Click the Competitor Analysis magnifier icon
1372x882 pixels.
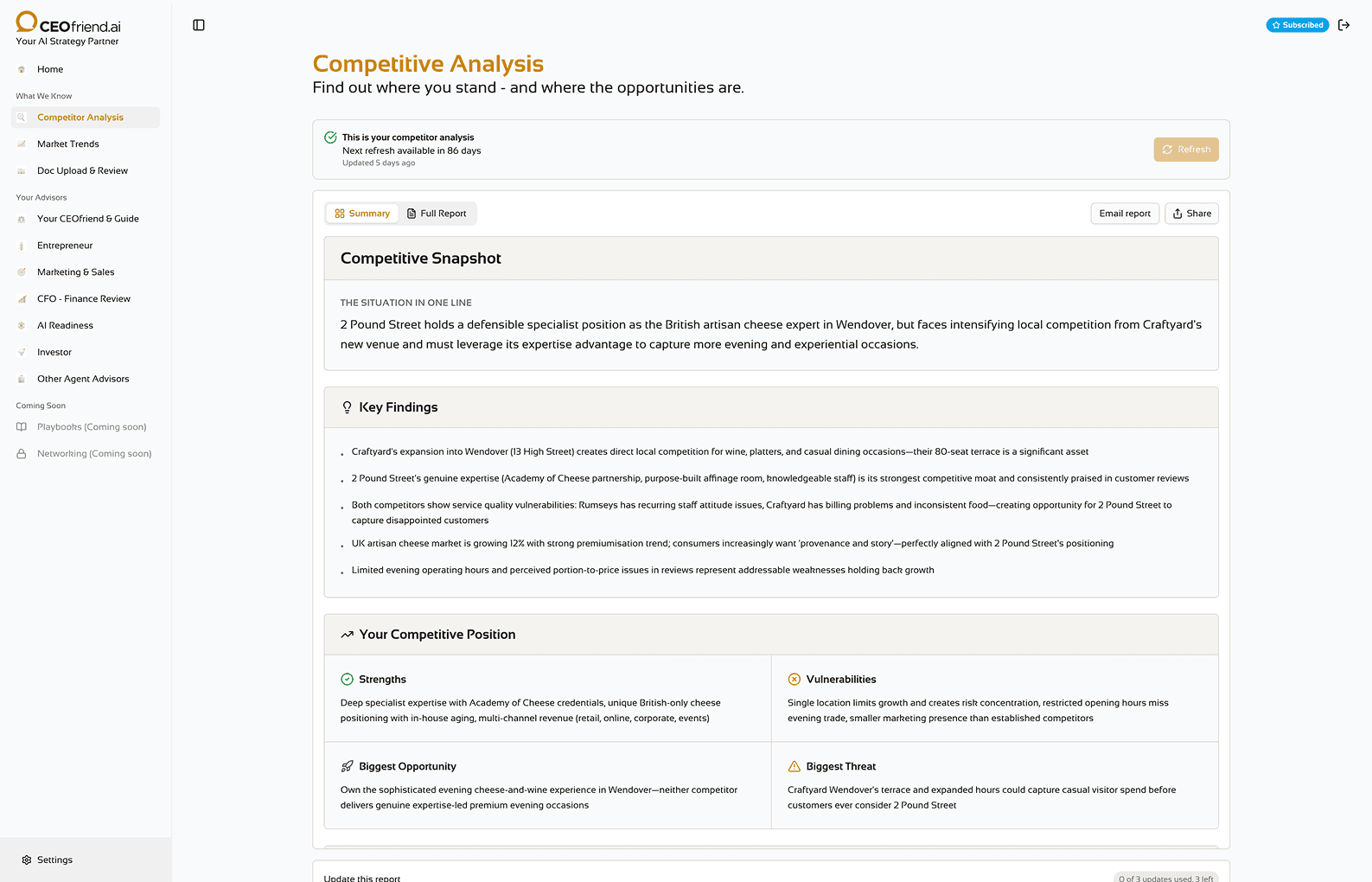(22, 118)
